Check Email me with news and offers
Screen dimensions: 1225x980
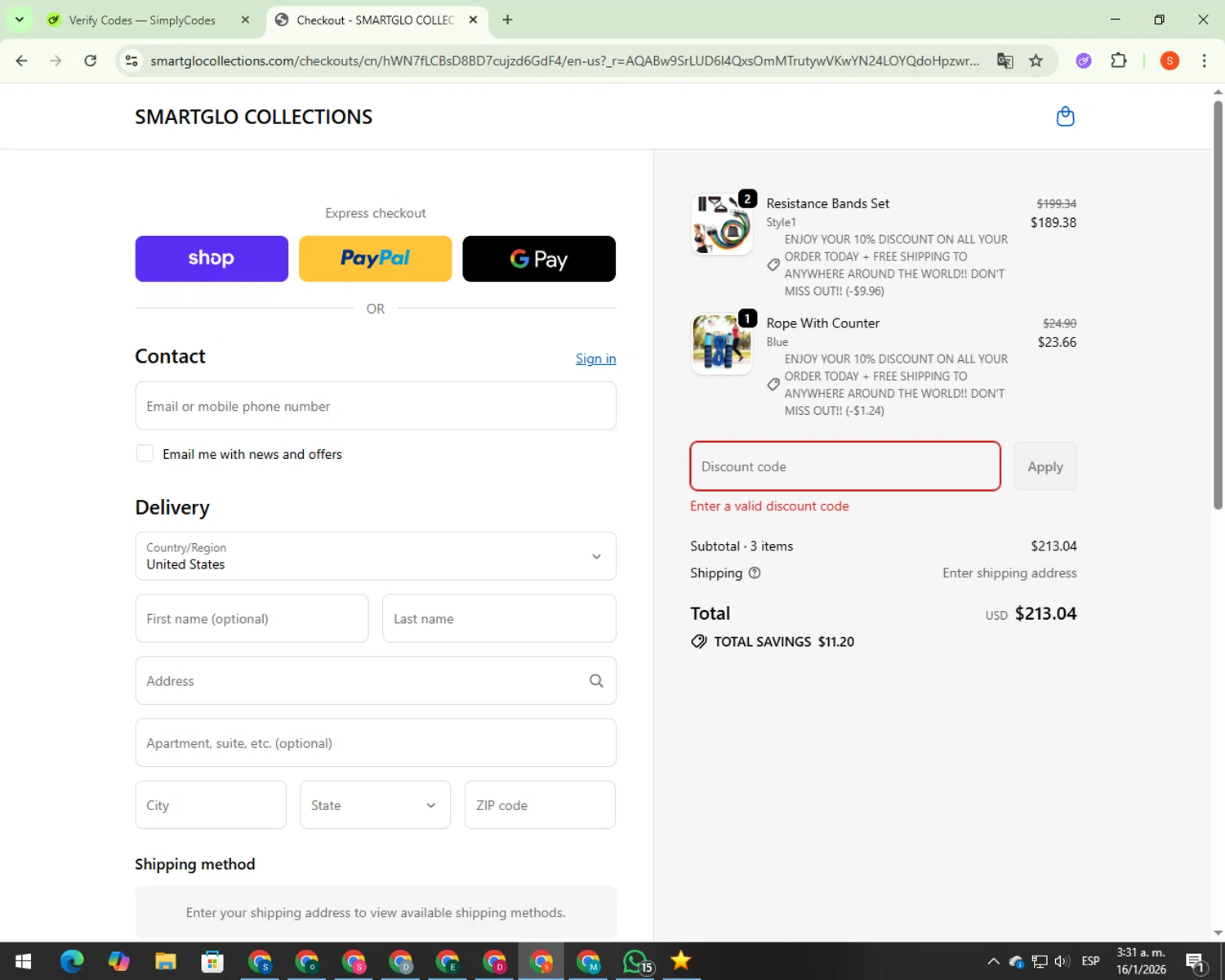145,453
